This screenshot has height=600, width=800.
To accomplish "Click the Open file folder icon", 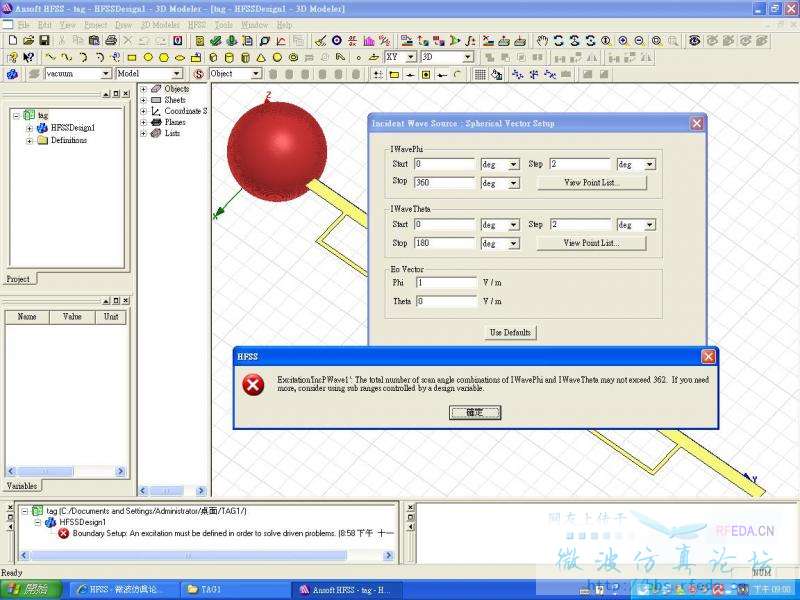I will [x=29, y=41].
